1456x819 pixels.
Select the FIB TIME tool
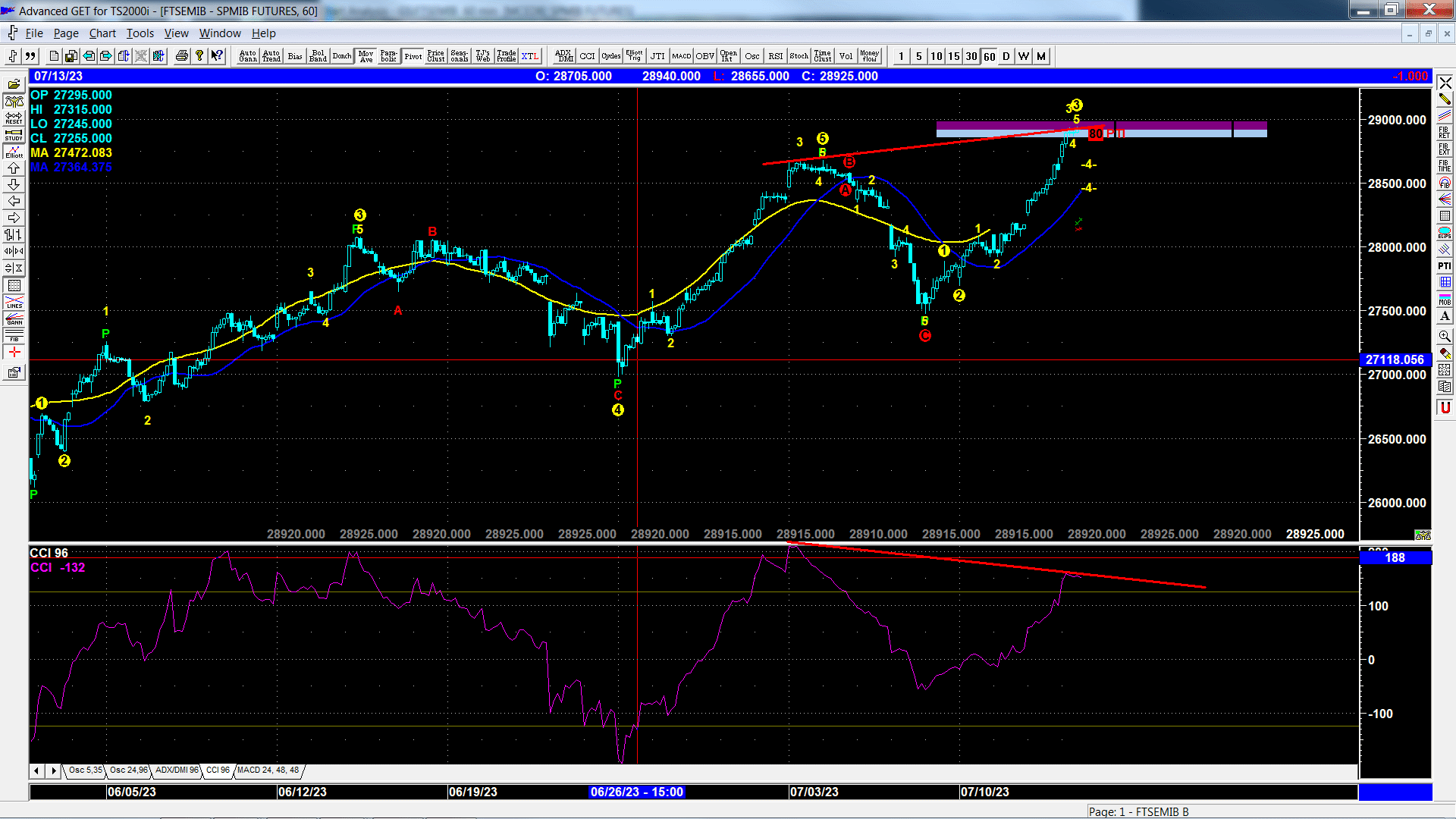(1445, 165)
